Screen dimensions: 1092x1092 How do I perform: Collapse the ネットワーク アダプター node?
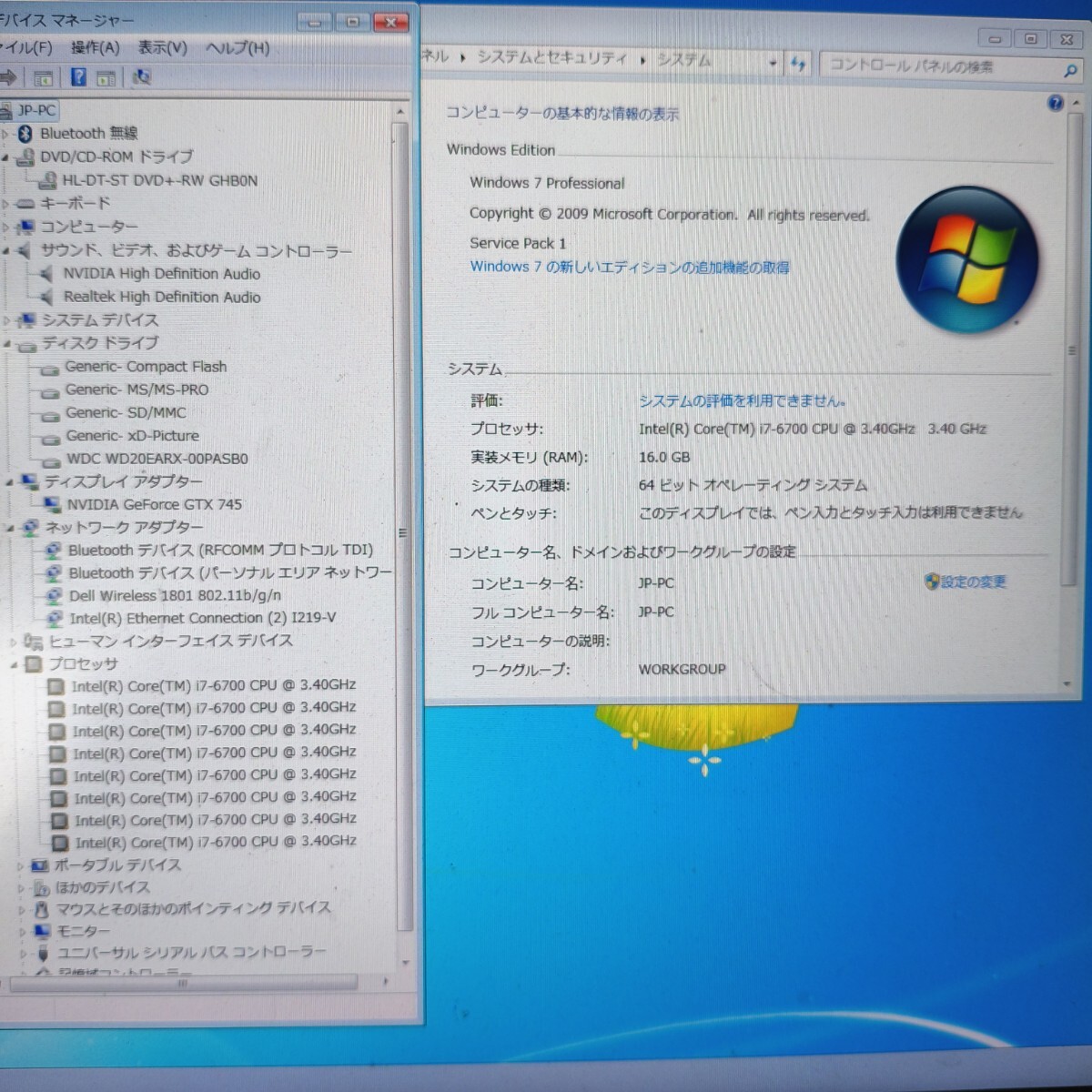point(10,528)
